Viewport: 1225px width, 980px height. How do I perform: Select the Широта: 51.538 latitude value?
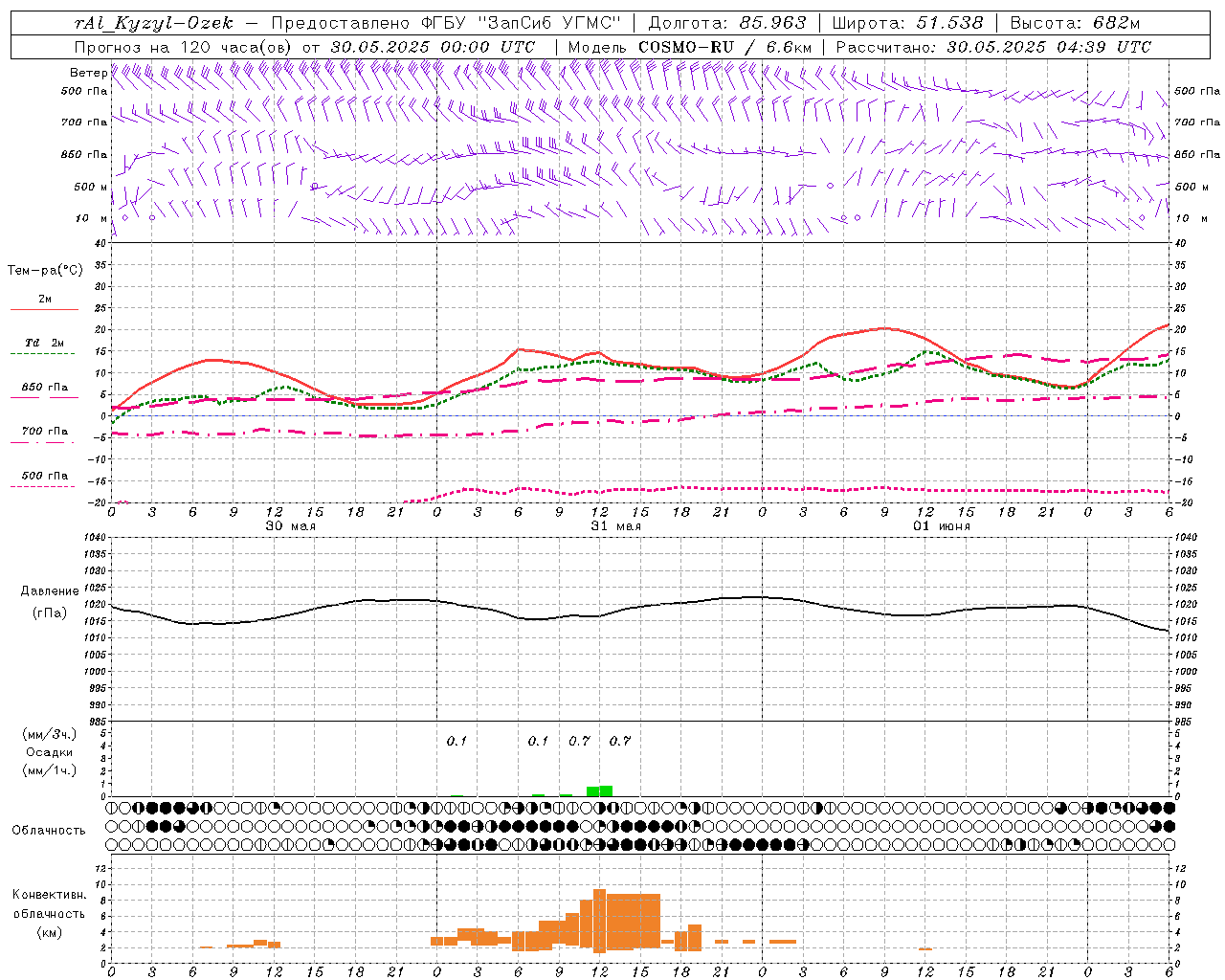907,23
